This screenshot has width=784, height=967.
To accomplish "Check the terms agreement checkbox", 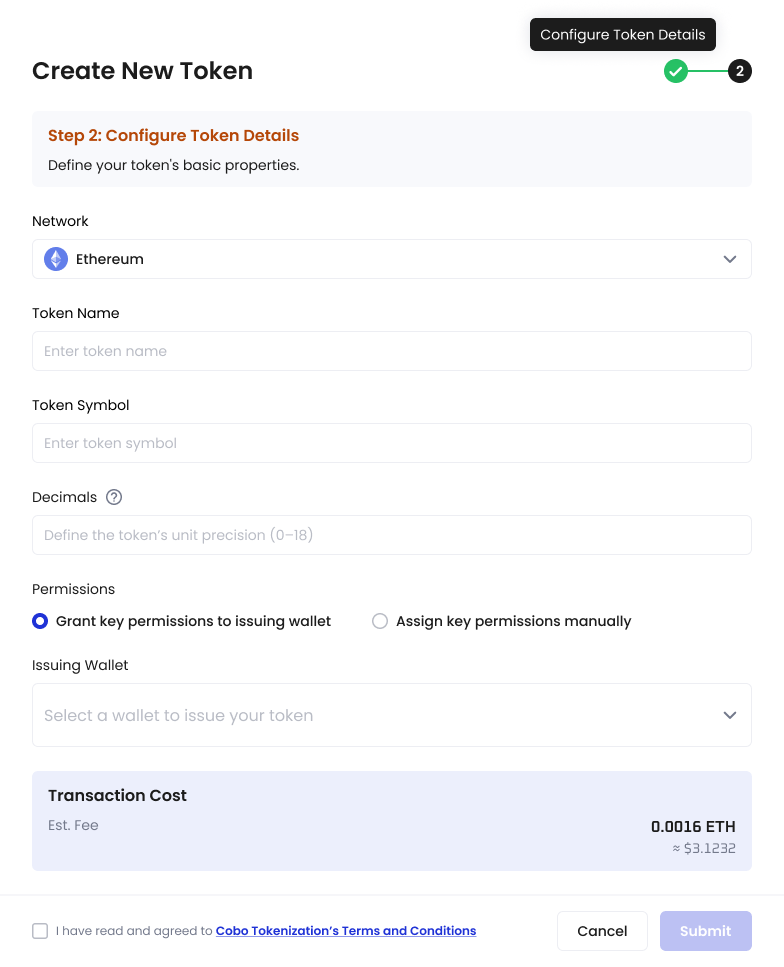I will pyautogui.click(x=40, y=931).
